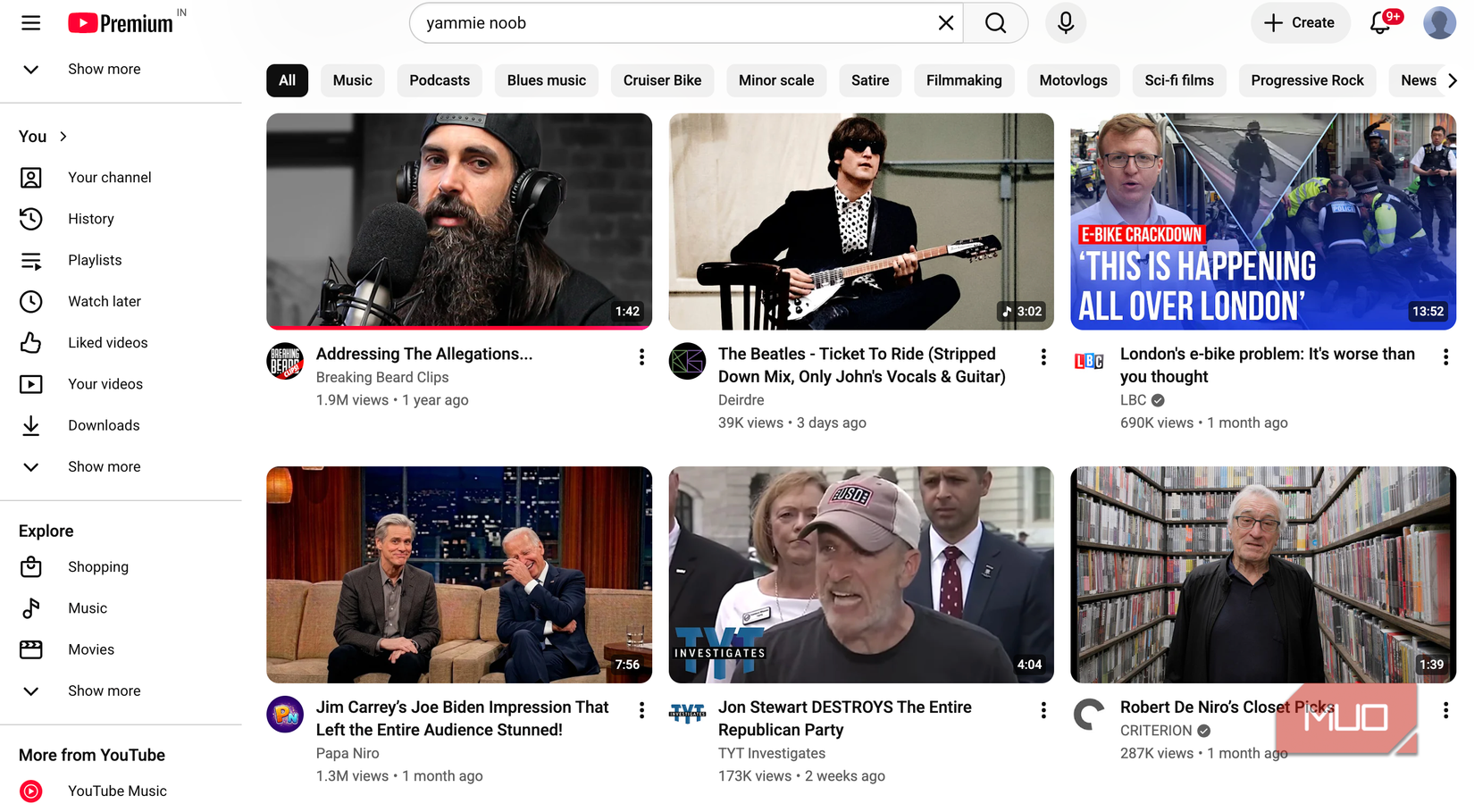Open CRITERION channel avatar

[1089, 714]
